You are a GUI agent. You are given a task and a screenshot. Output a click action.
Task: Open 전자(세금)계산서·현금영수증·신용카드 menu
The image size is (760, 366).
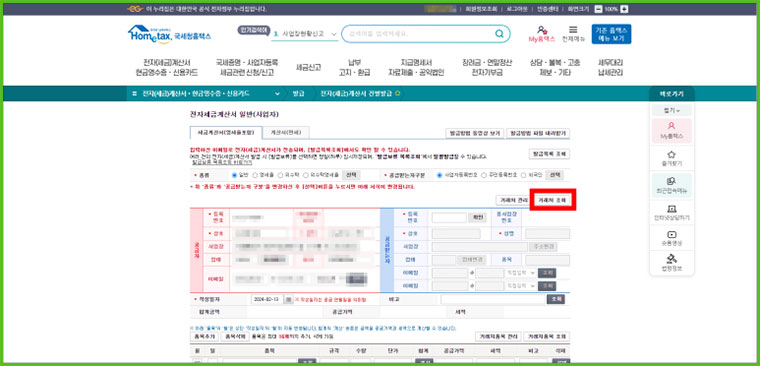pos(167,68)
